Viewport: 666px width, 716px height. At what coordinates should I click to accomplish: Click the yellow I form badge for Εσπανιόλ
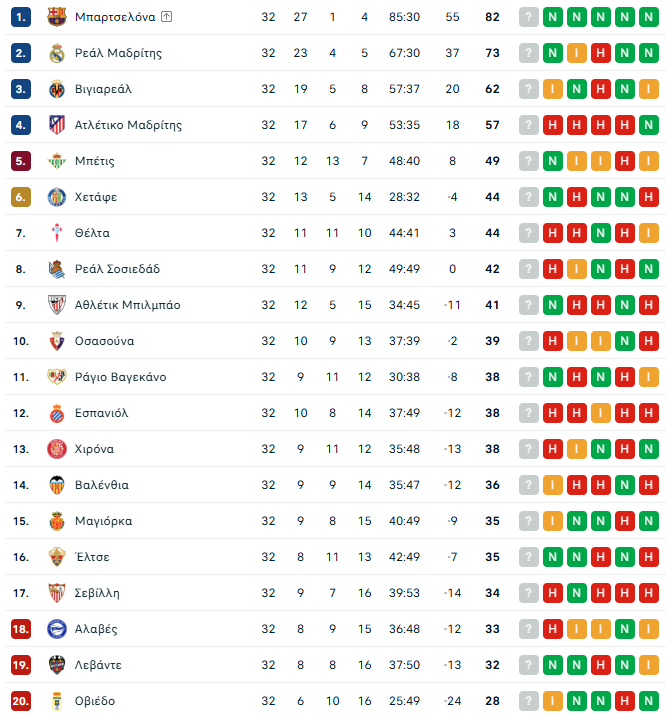point(601,413)
